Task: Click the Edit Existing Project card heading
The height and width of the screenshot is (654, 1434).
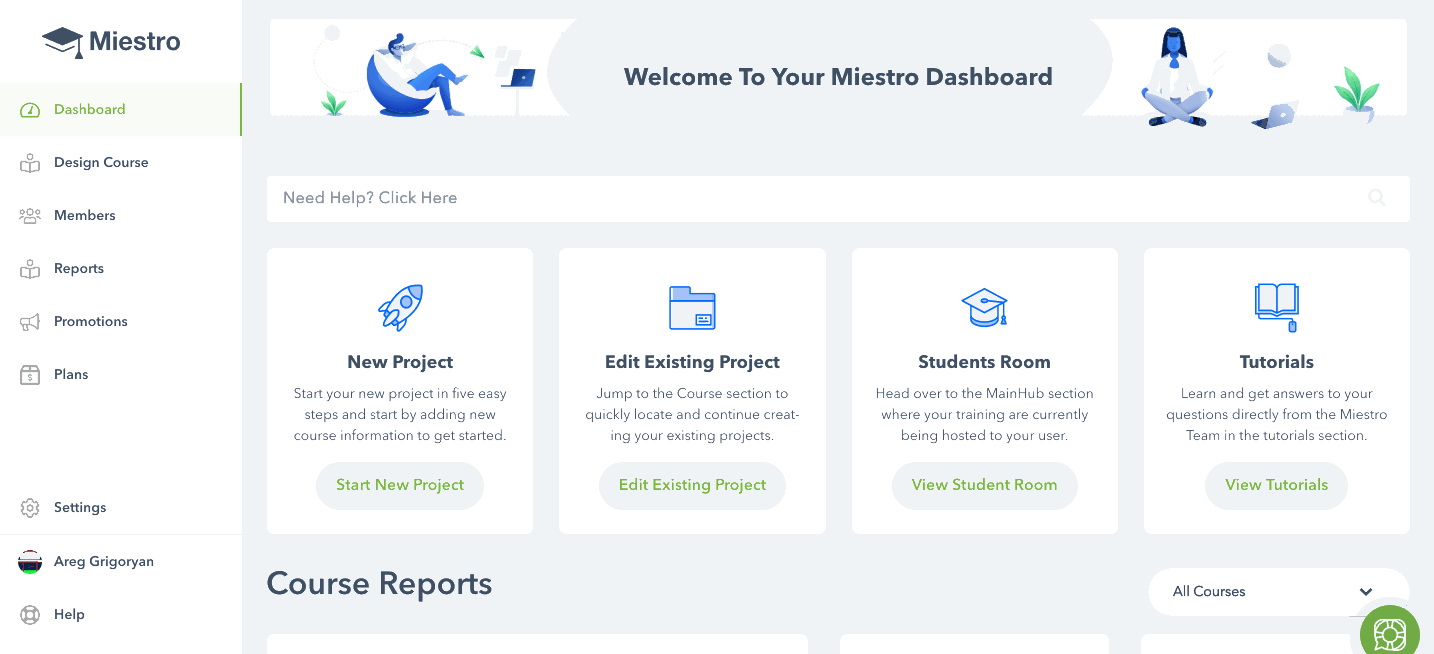Action: 692,362
